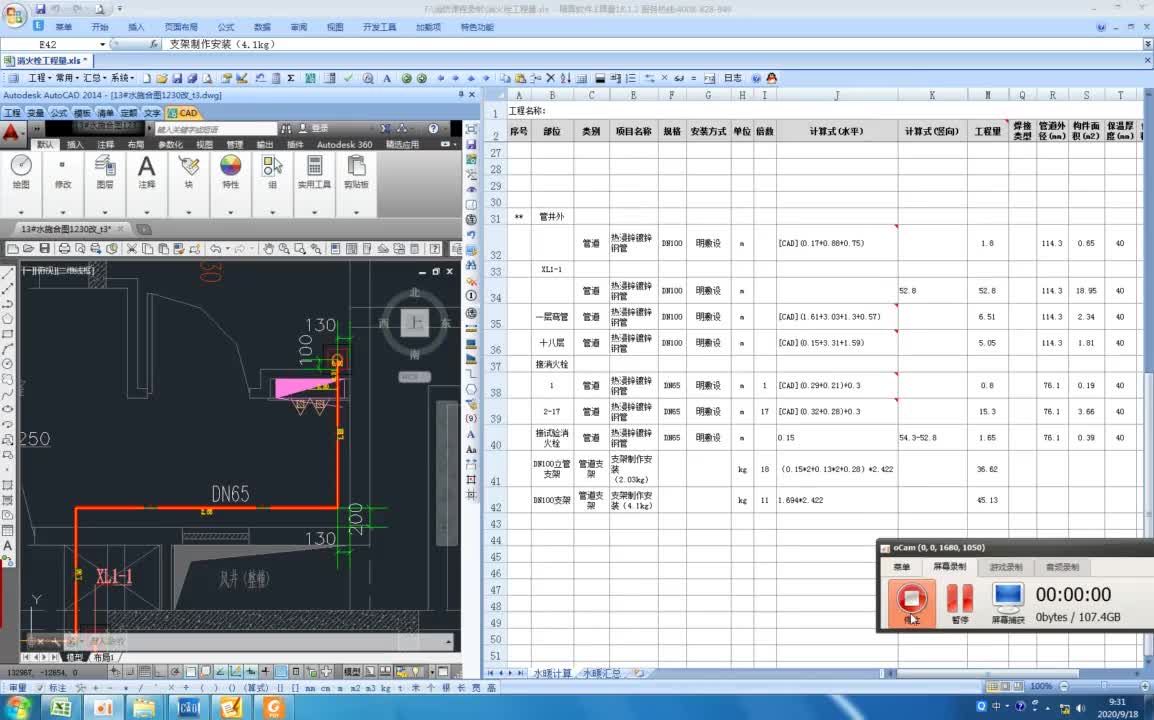Select the line tool in AutoCAD left toolbar
1154x720 pixels.
pyautogui.click(x=8, y=273)
